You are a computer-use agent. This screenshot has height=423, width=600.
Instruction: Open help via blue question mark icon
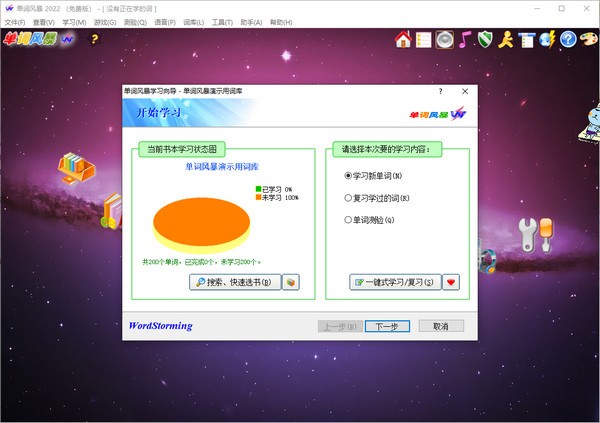click(x=568, y=39)
